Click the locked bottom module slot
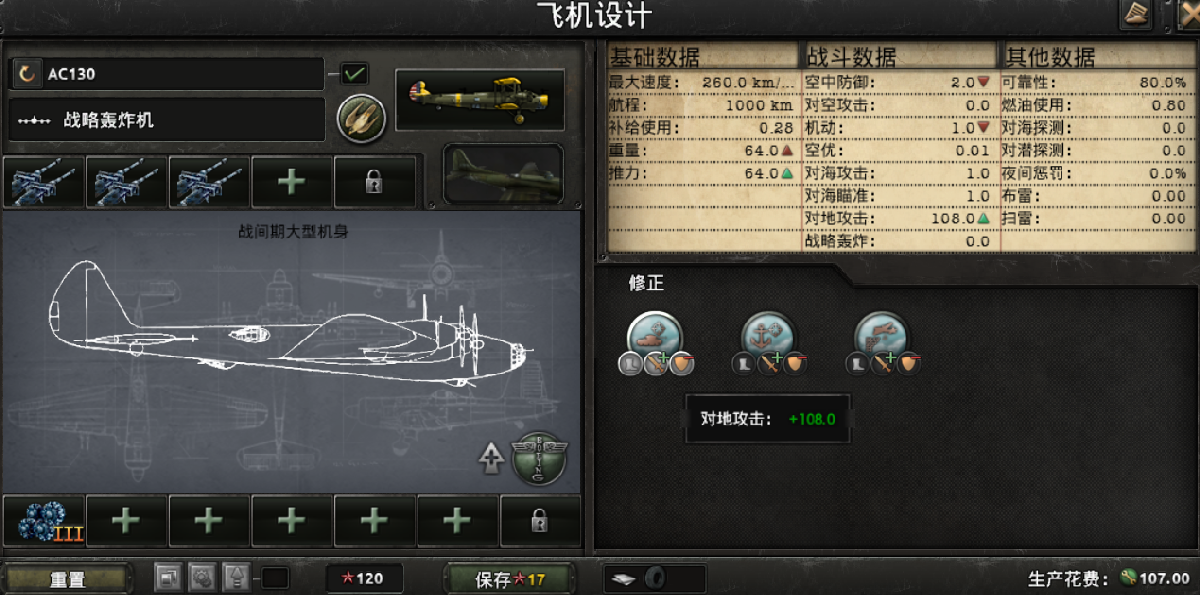1200x595 pixels. click(540, 521)
